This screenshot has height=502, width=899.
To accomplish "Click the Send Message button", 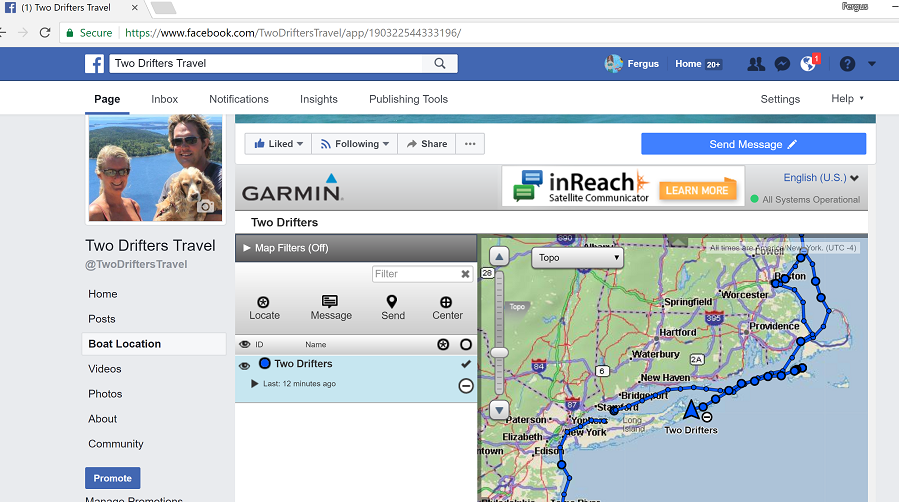I will (x=753, y=144).
